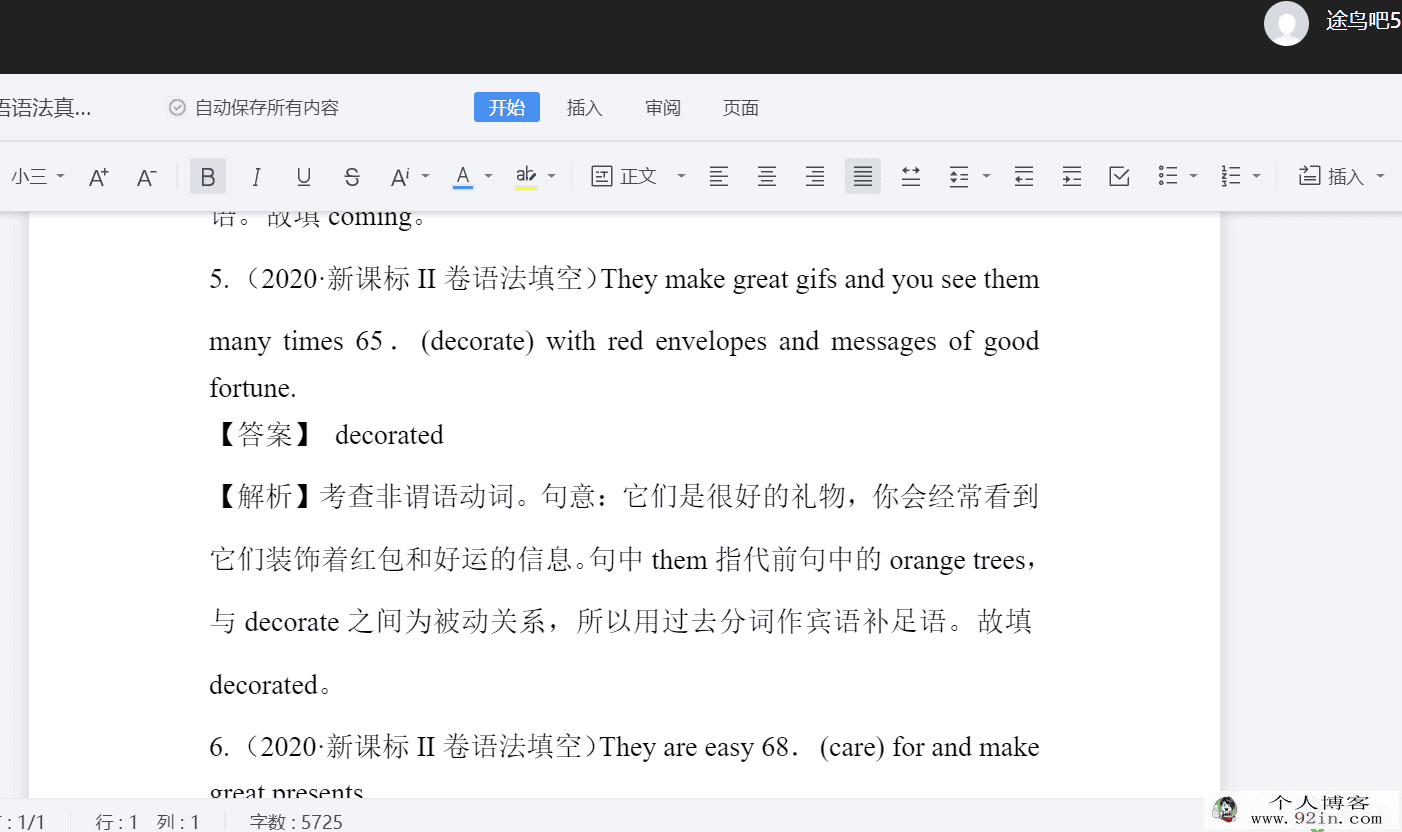1402x832 pixels.
Task: Align text right
Action: coord(815,177)
